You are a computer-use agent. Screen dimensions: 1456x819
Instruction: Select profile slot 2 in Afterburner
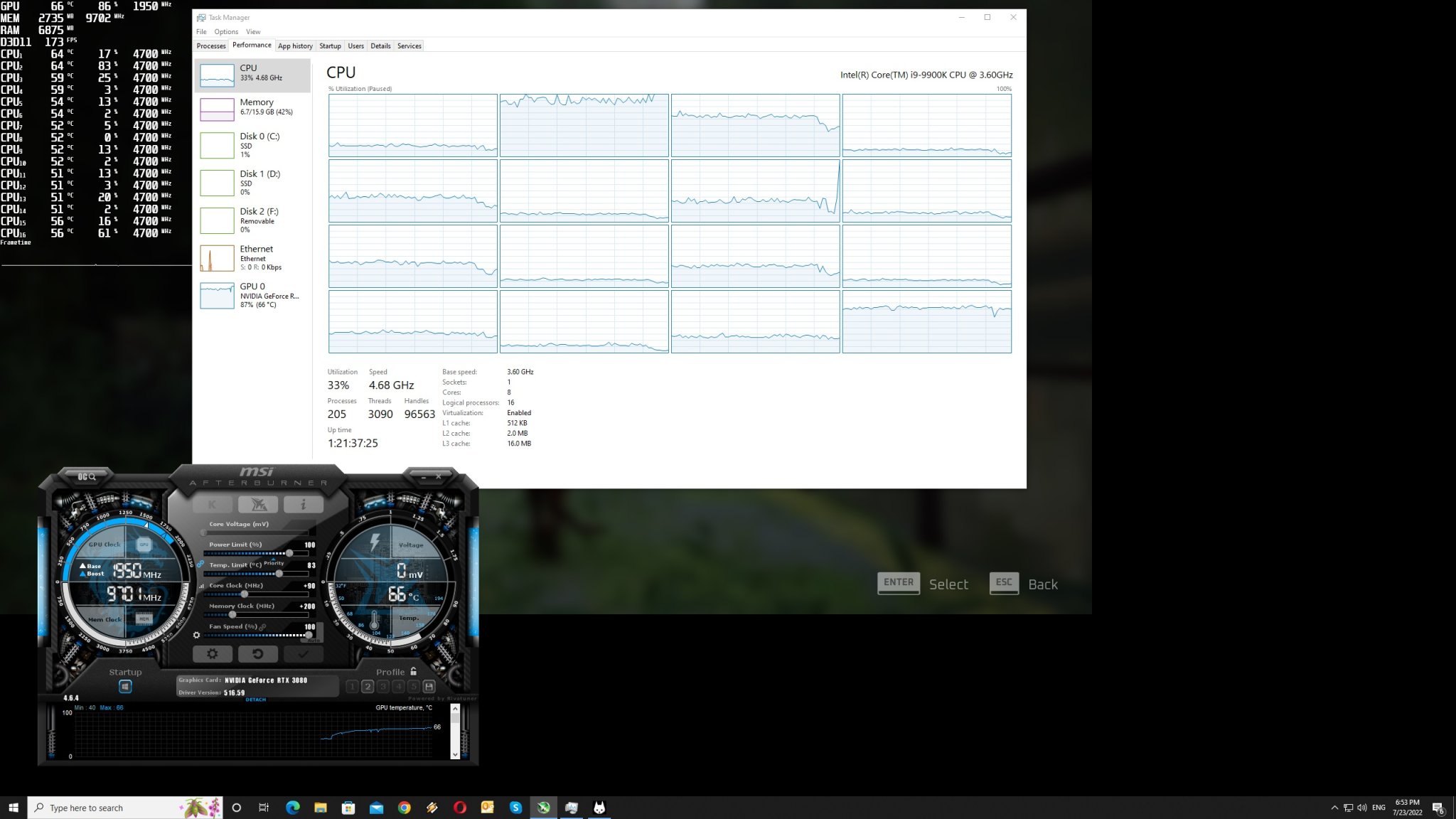(368, 686)
